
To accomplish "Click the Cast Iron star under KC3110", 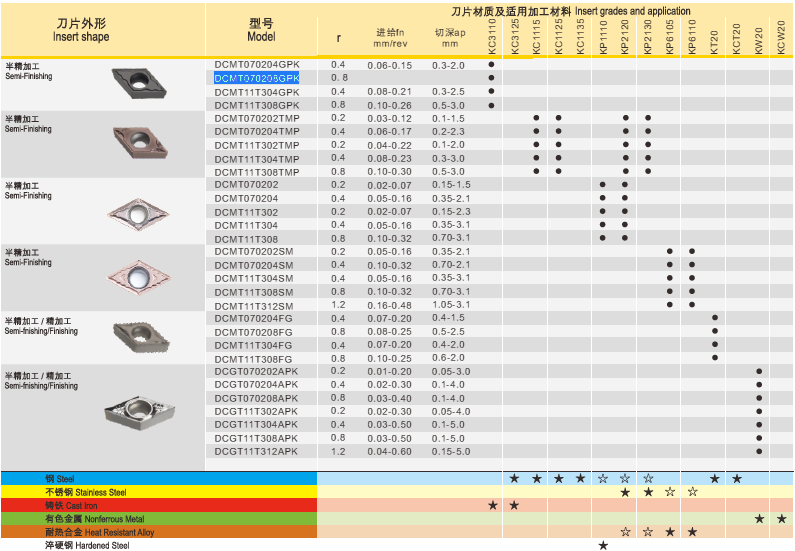I will (x=493, y=505).
